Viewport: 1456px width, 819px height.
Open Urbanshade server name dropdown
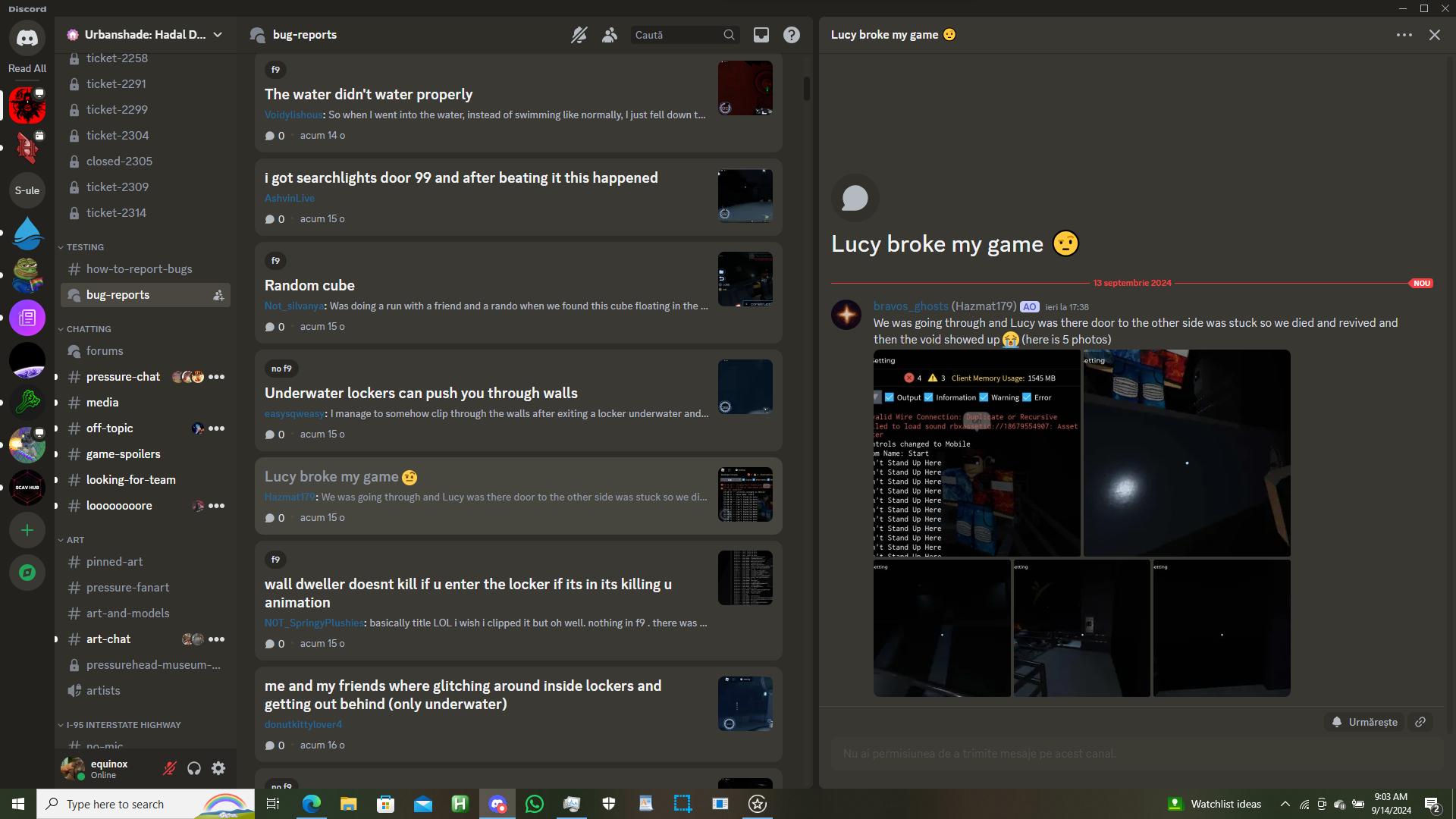144,35
